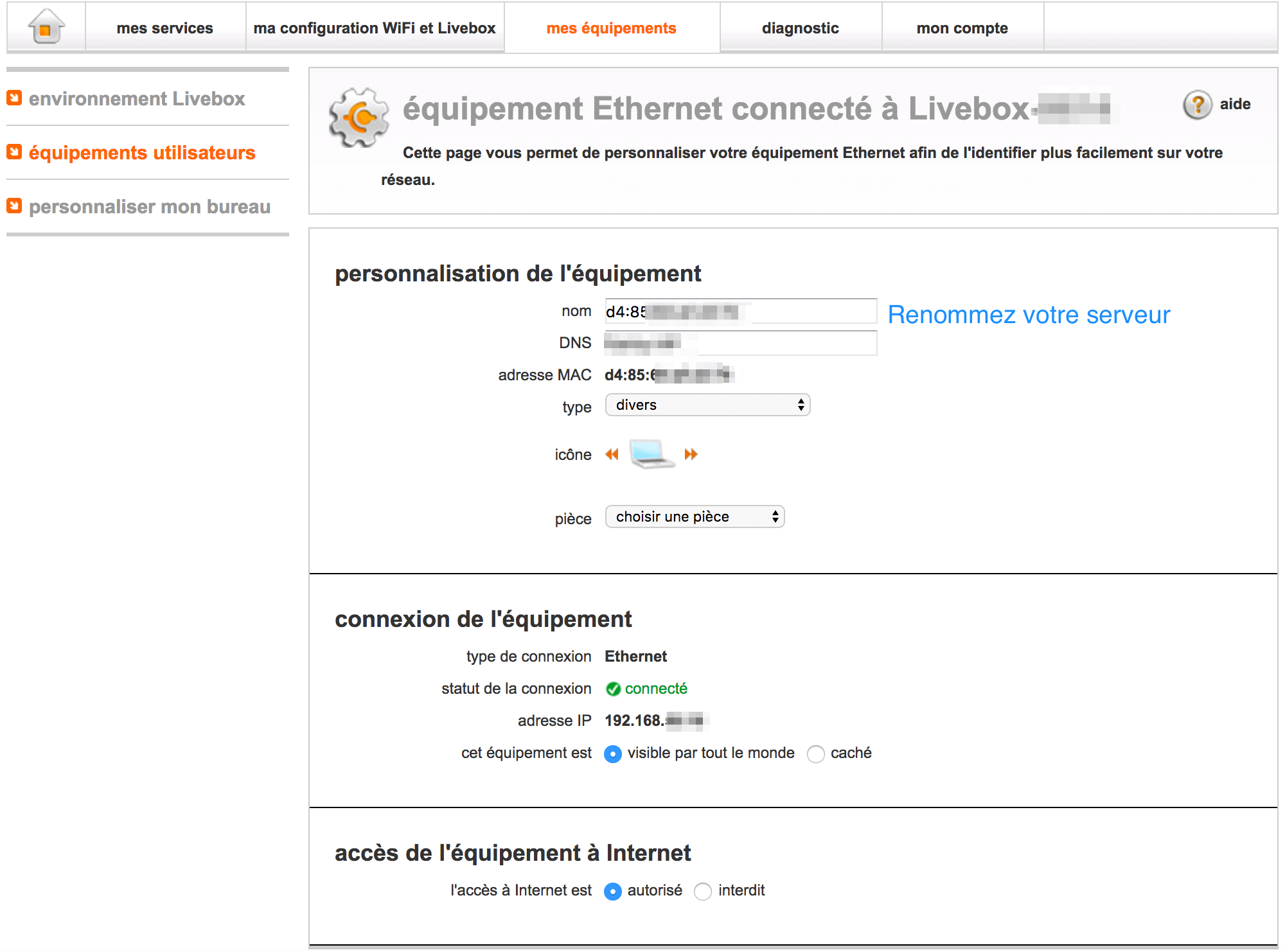
Task: Select 'interdit' for Internet access
Action: 703,891
